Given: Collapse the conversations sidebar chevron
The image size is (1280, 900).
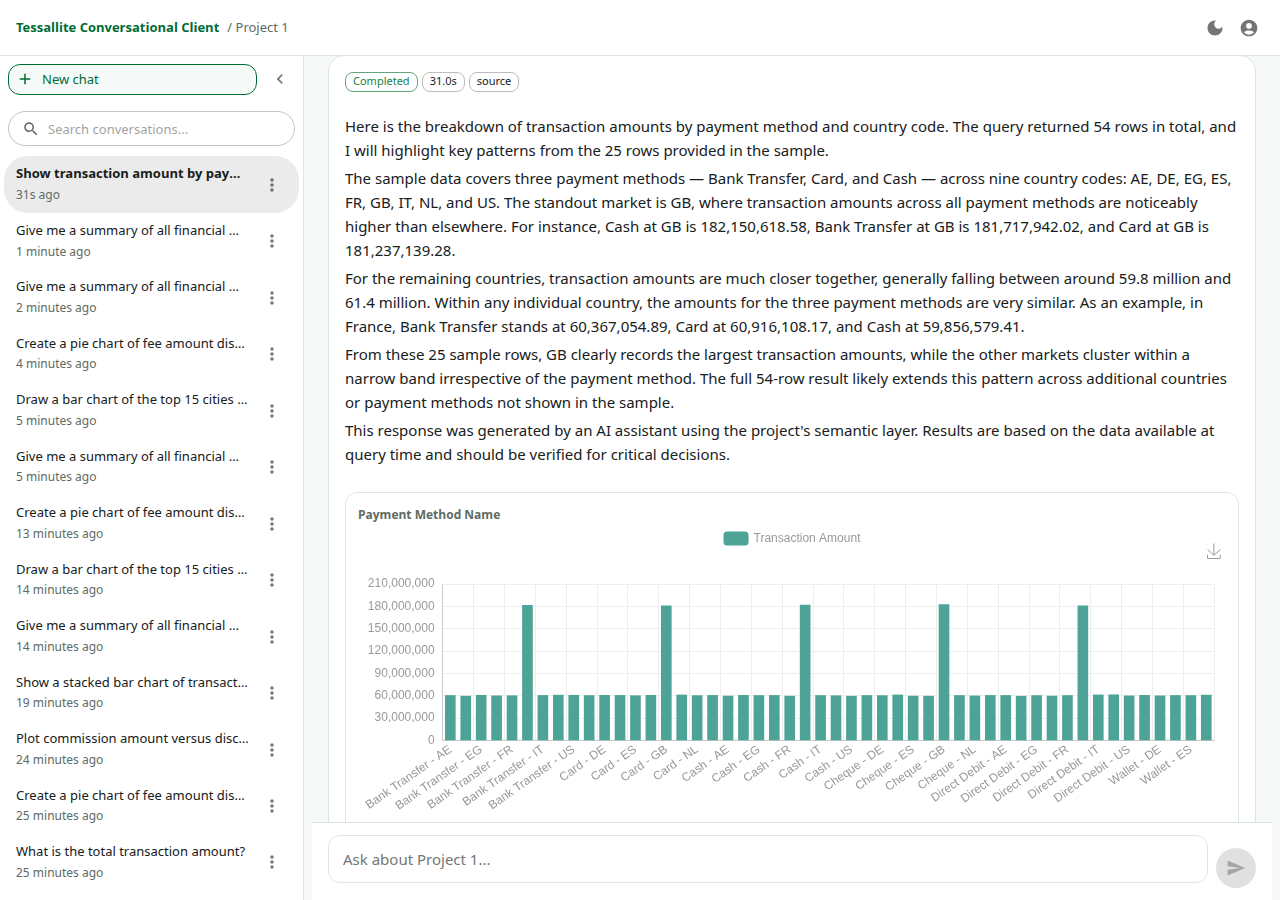Looking at the screenshot, I should coord(280,79).
